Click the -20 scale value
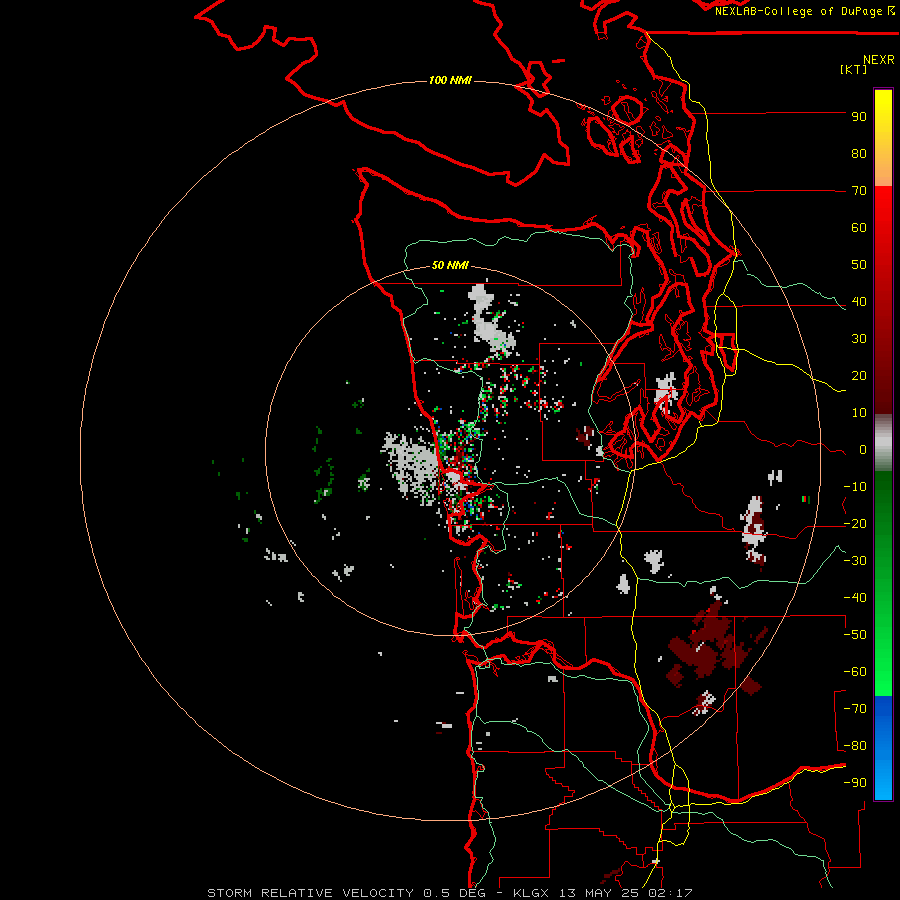Screen dimensions: 900x900 pyautogui.click(x=855, y=524)
